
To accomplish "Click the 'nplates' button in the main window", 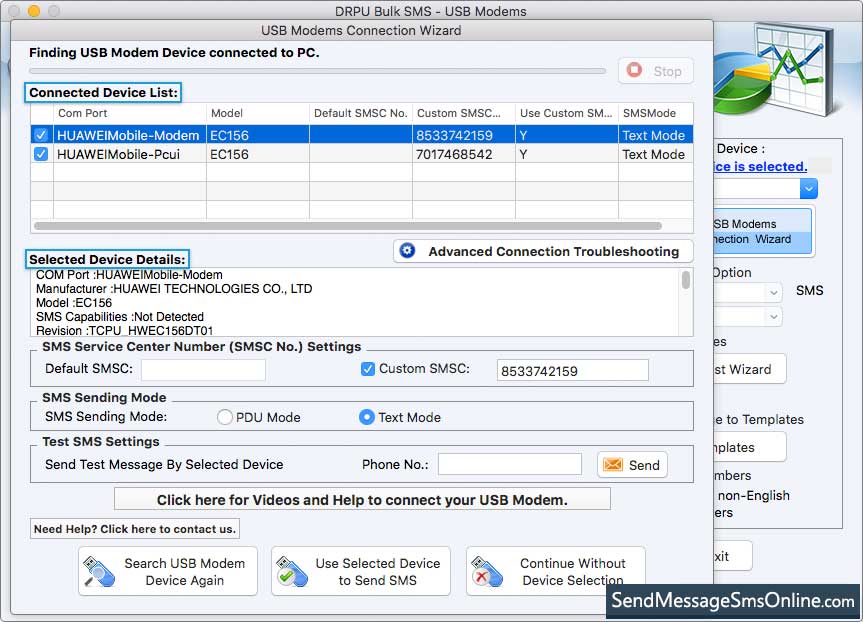I will click(750, 447).
